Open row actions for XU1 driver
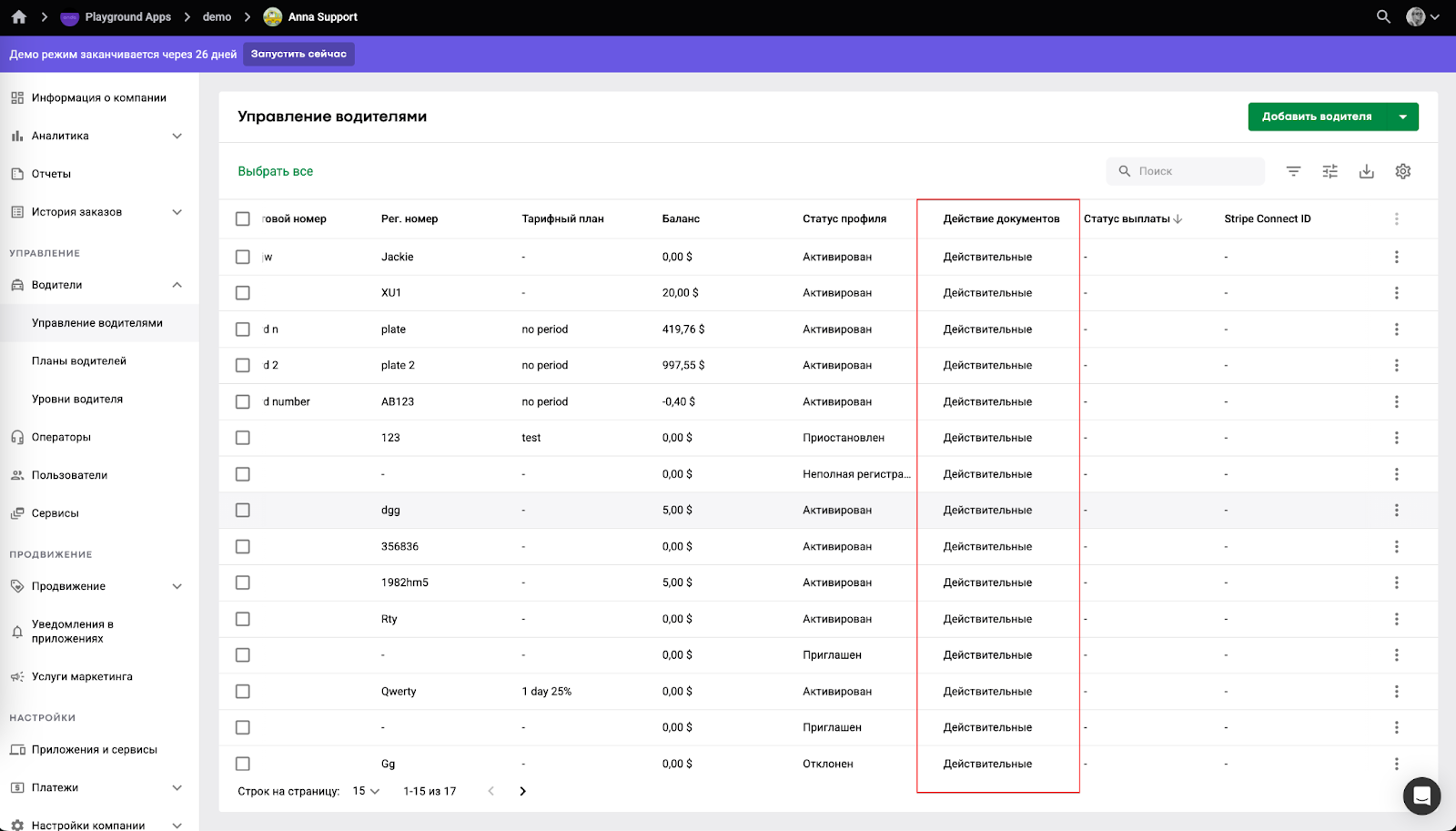 coord(1396,293)
